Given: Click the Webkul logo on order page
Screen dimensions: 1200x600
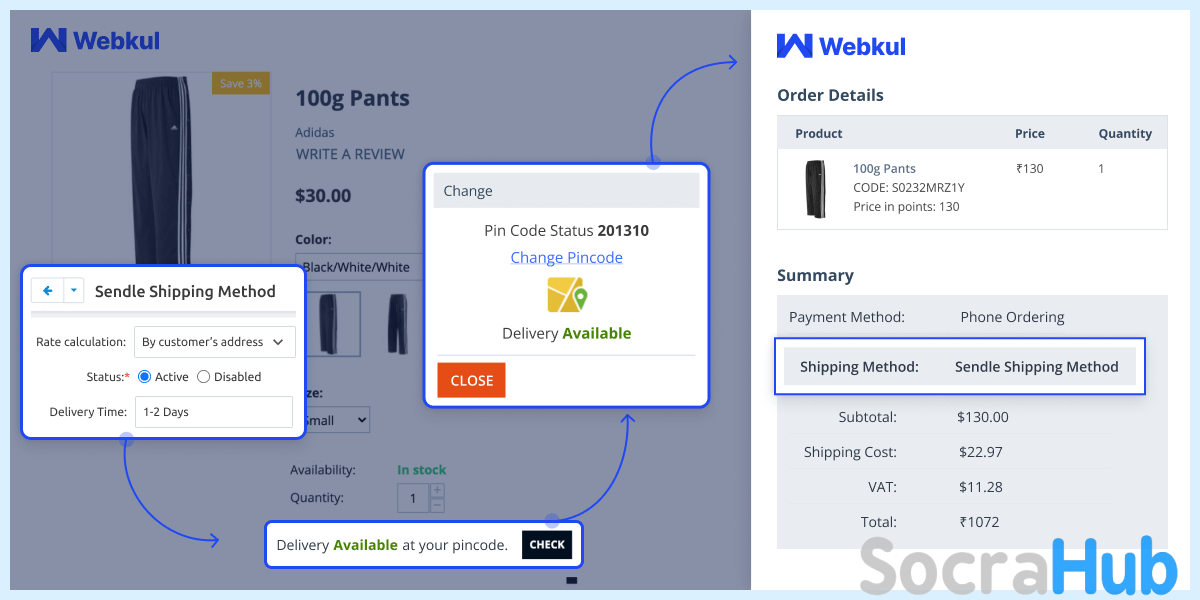Looking at the screenshot, I should pos(841,45).
